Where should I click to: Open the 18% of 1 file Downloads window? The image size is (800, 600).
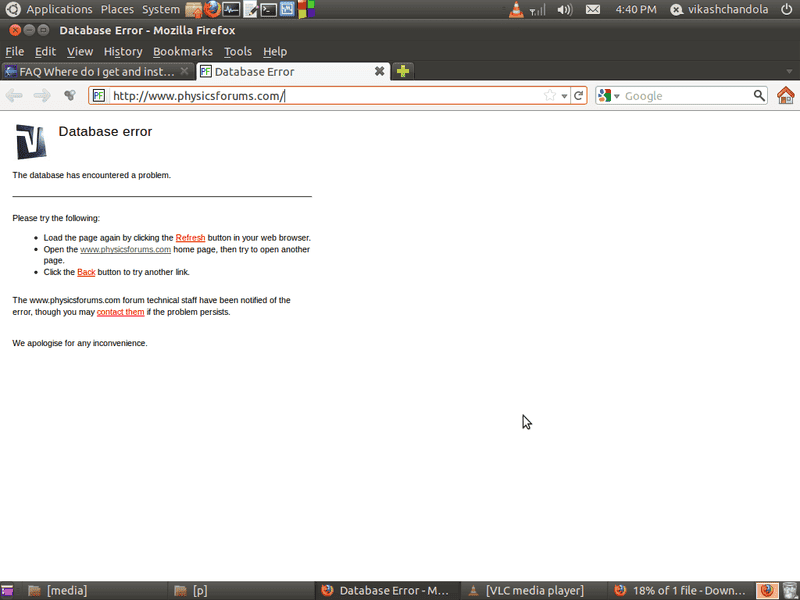(x=681, y=591)
